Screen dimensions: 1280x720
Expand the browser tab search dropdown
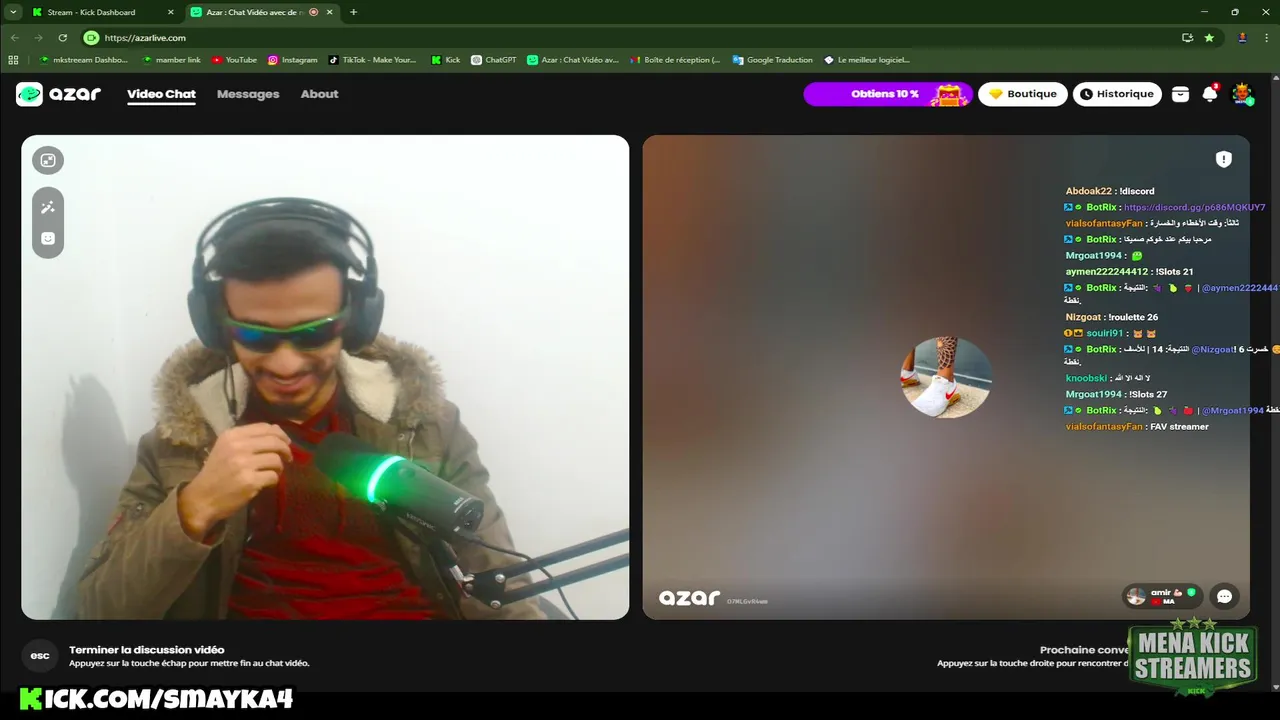(13, 12)
